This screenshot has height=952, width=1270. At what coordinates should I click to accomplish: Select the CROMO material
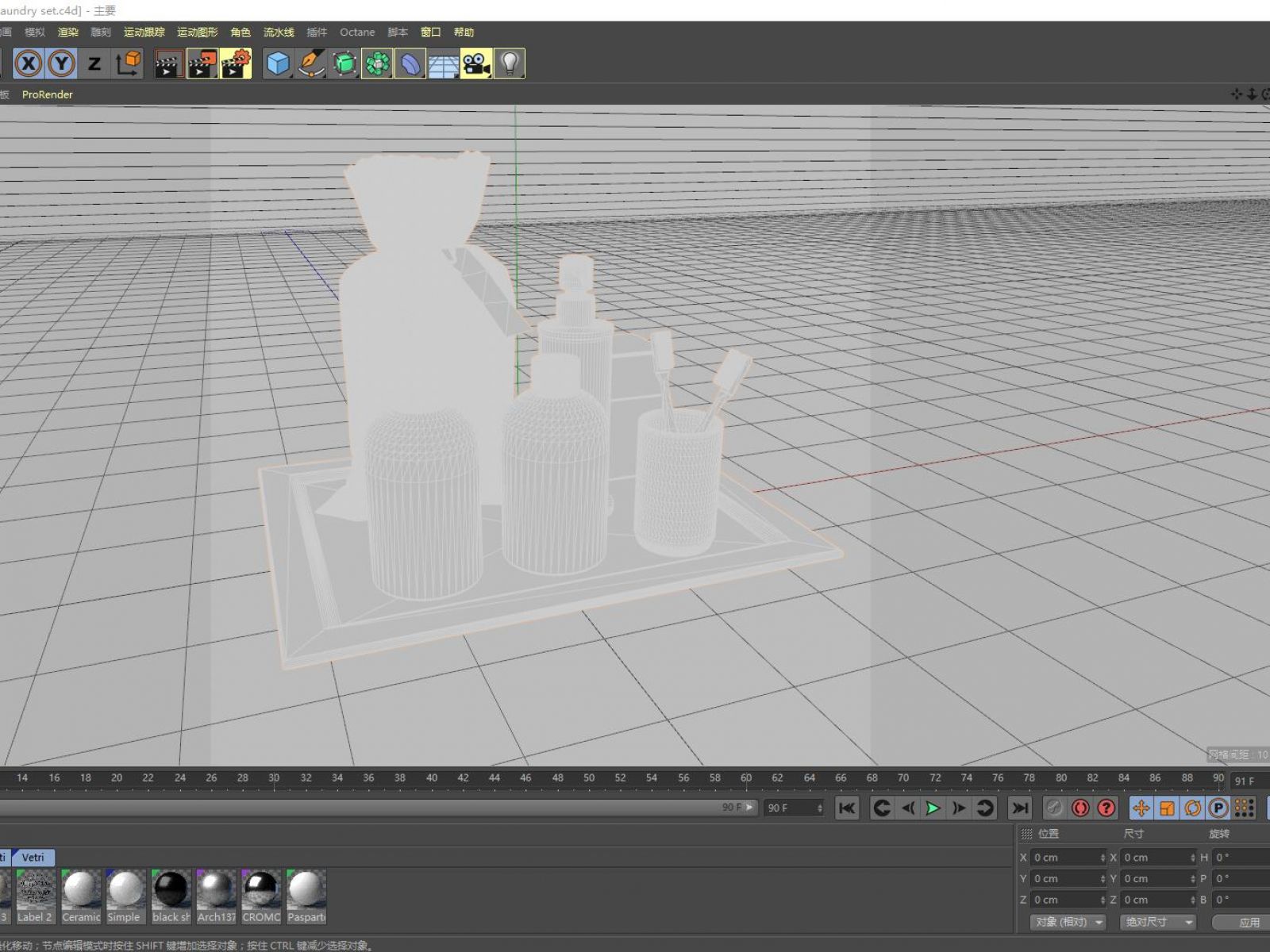(261, 896)
